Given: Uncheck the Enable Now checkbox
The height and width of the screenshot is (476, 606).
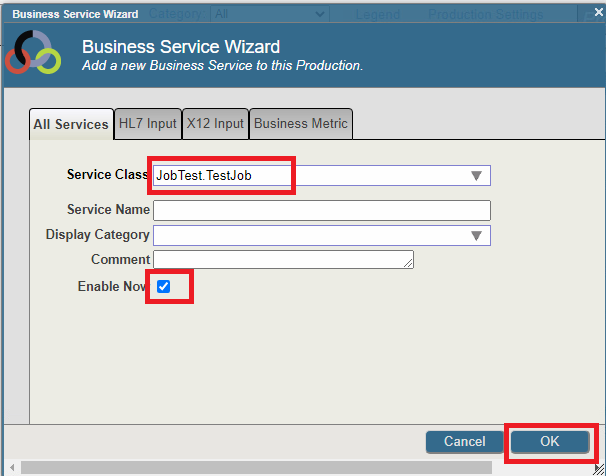Looking at the screenshot, I should [164, 287].
